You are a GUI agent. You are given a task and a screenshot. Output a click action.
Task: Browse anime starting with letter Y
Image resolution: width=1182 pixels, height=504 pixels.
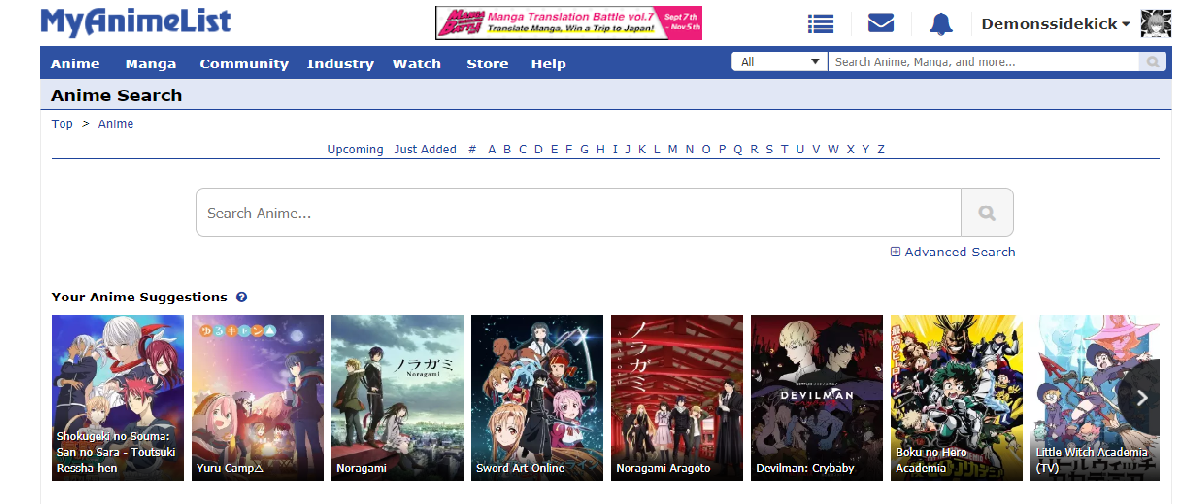(865, 149)
